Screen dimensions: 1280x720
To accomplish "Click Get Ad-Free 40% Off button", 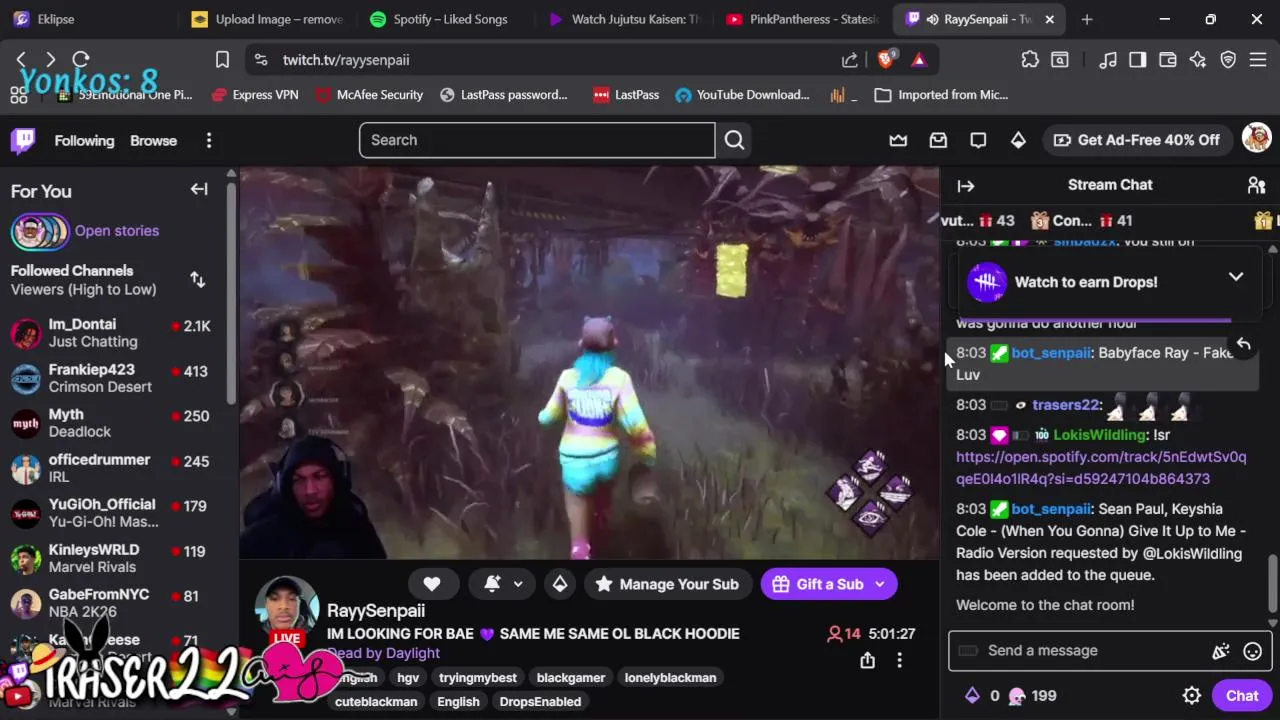I will (1136, 140).
